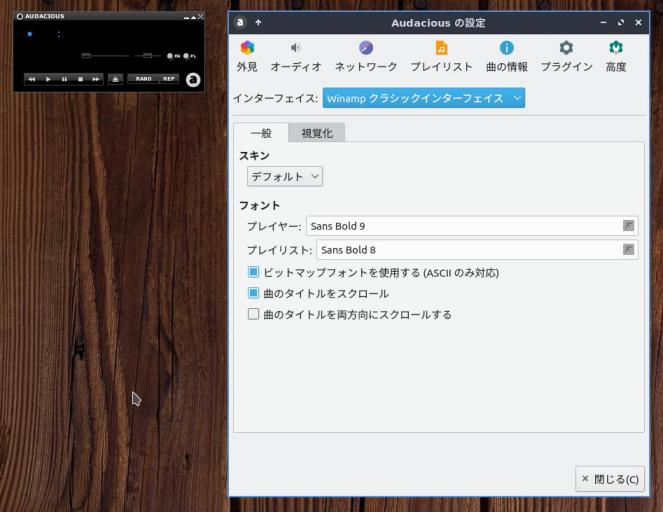Viewport: 663px width, 512px height.
Task: Click previous track button in Audacious player
Action: tap(32, 79)
